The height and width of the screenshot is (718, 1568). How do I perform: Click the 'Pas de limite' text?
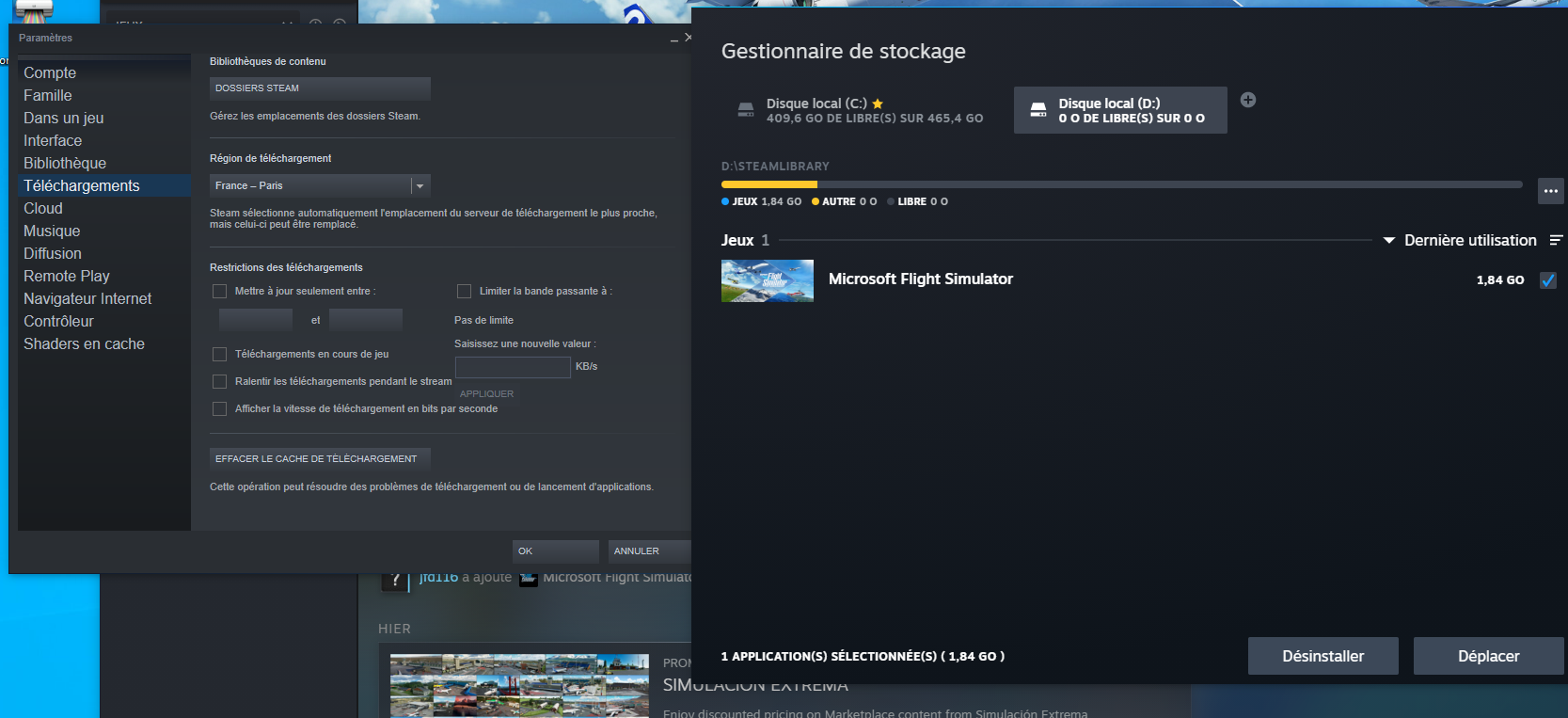pos(483,321)
